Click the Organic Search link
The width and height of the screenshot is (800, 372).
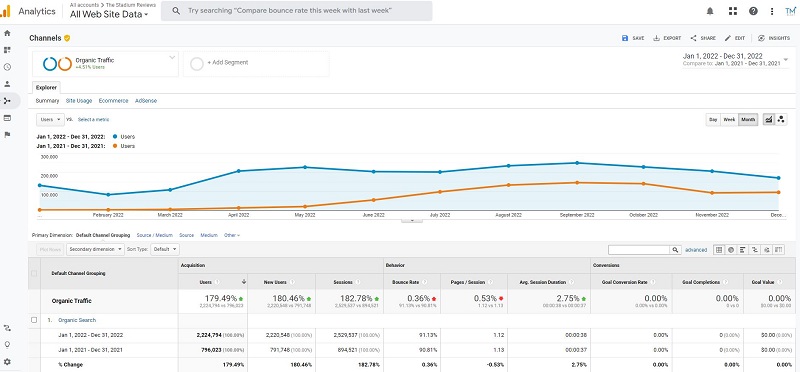point(77,320)
